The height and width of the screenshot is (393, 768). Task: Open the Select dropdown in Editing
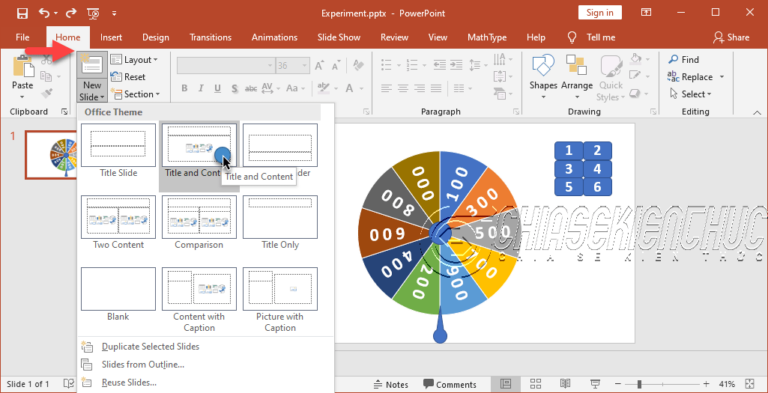click(690, 94)
